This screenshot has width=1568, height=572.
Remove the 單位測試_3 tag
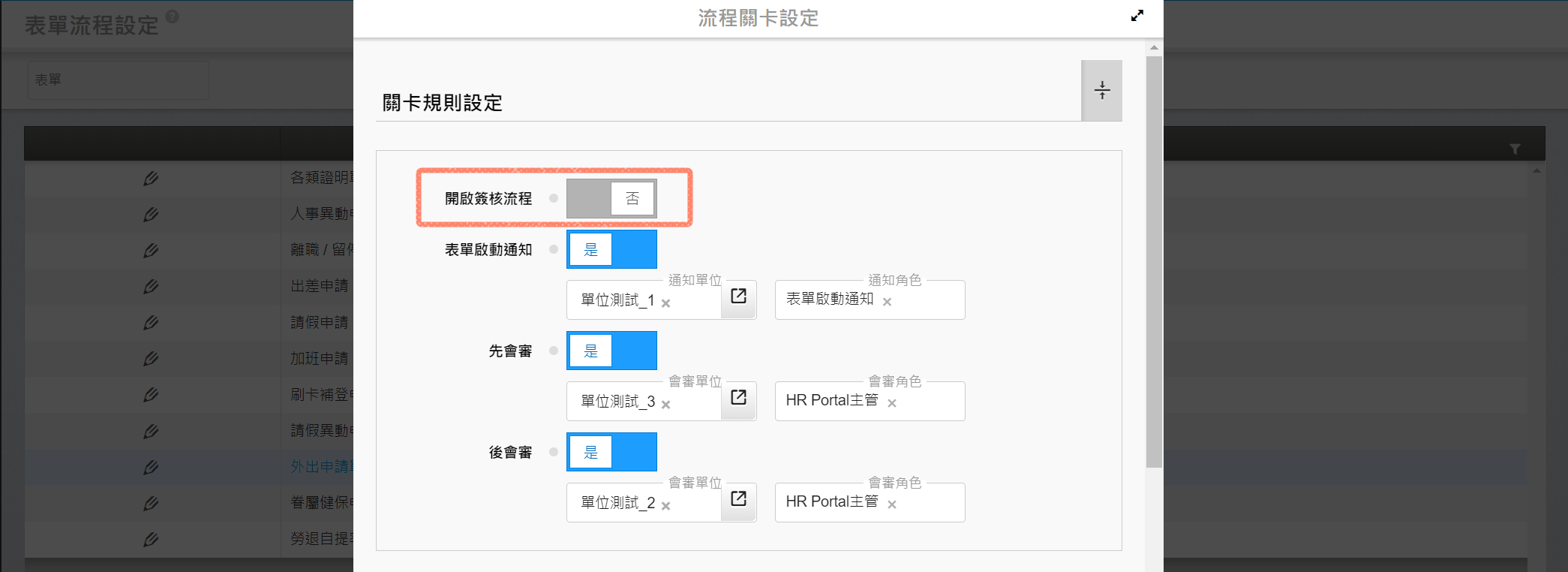click(666, 405)
